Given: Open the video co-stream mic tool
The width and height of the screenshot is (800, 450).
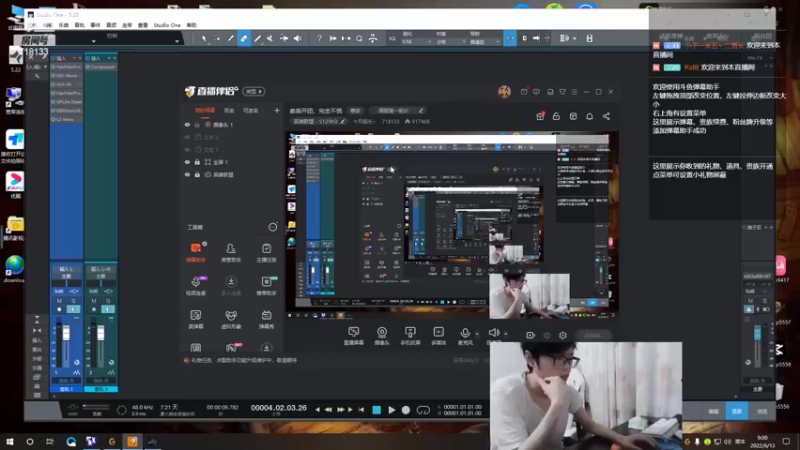Looking at the screenshot, I should pos(196,286).
